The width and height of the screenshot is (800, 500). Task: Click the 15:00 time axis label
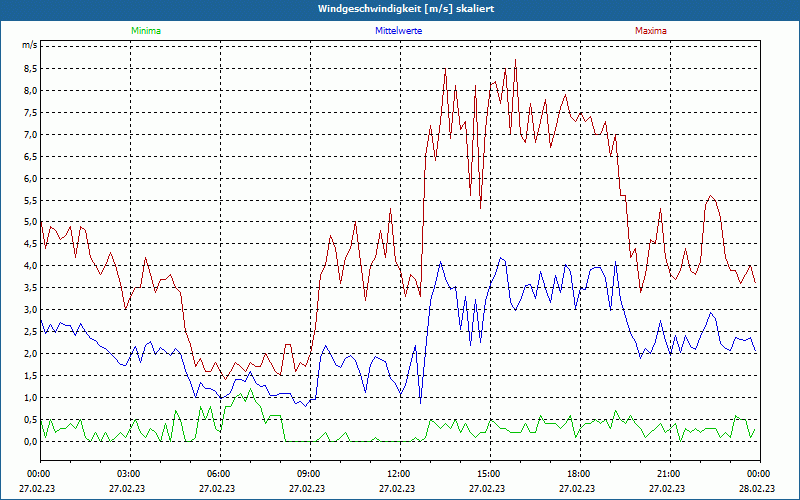[x=488, y=474]
